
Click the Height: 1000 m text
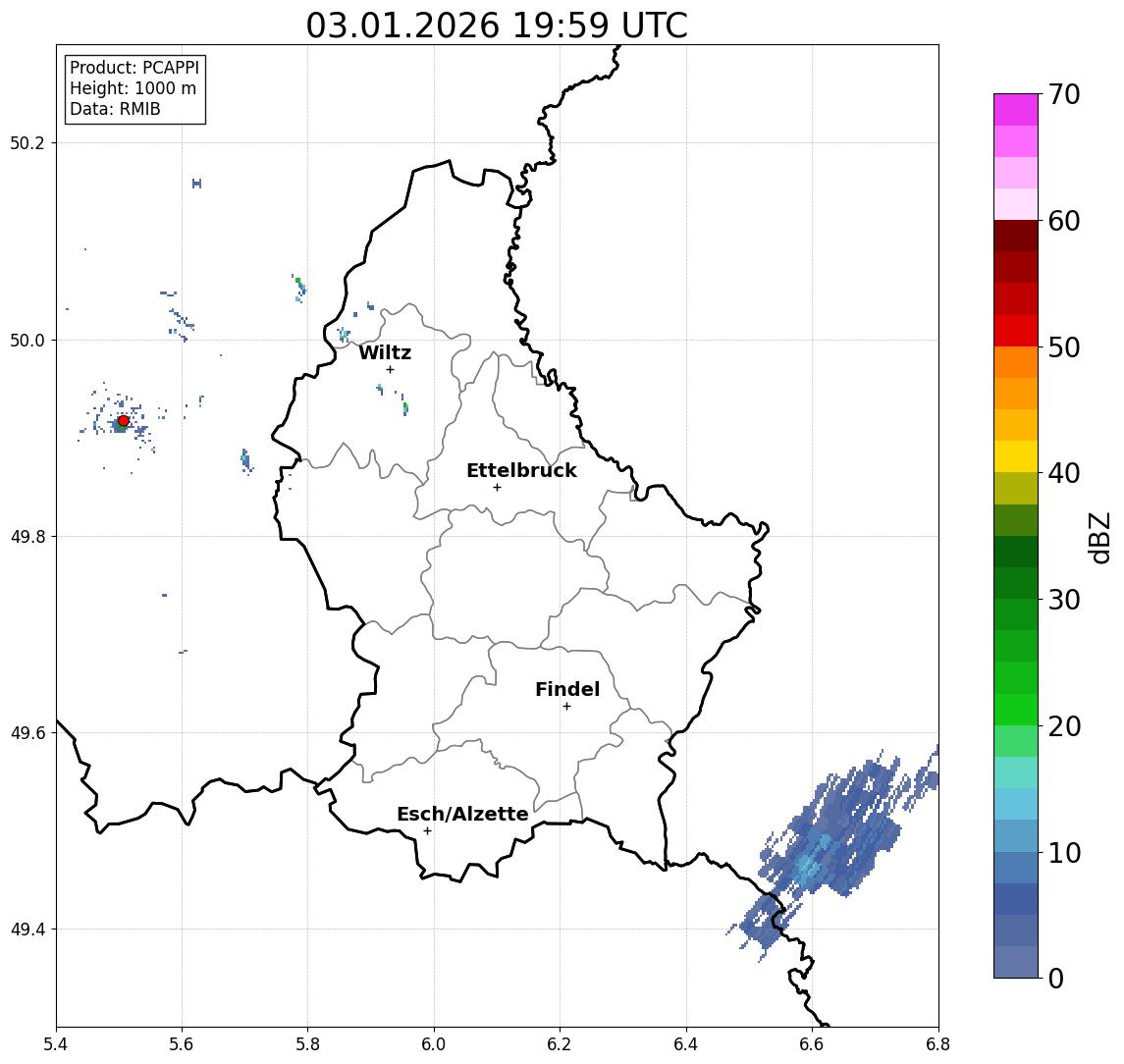click(133, 88)
